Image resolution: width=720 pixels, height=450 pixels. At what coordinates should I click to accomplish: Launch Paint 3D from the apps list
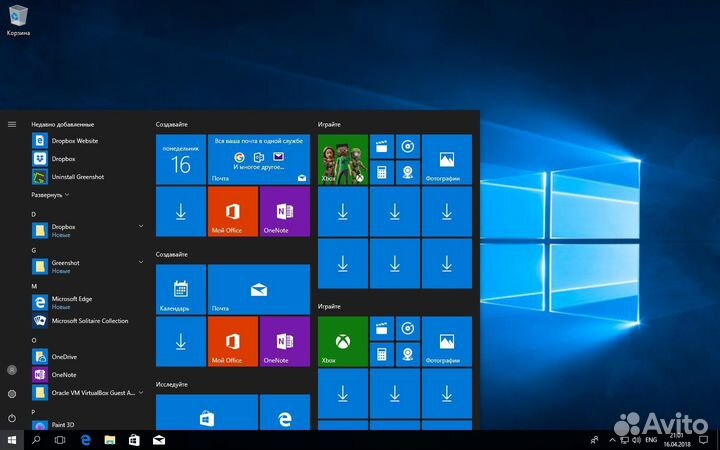coord(88,425)
